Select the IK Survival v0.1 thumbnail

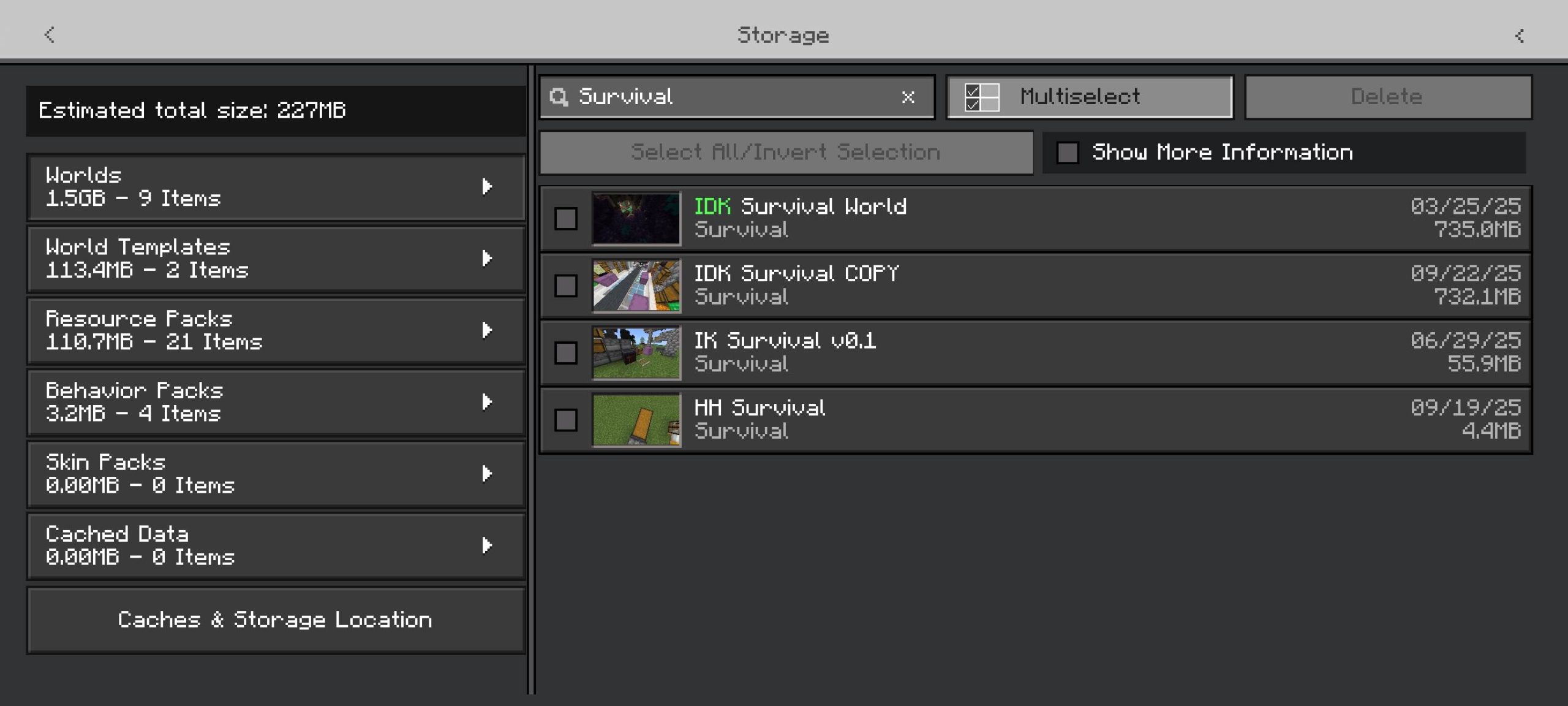(x=636, y=353)
